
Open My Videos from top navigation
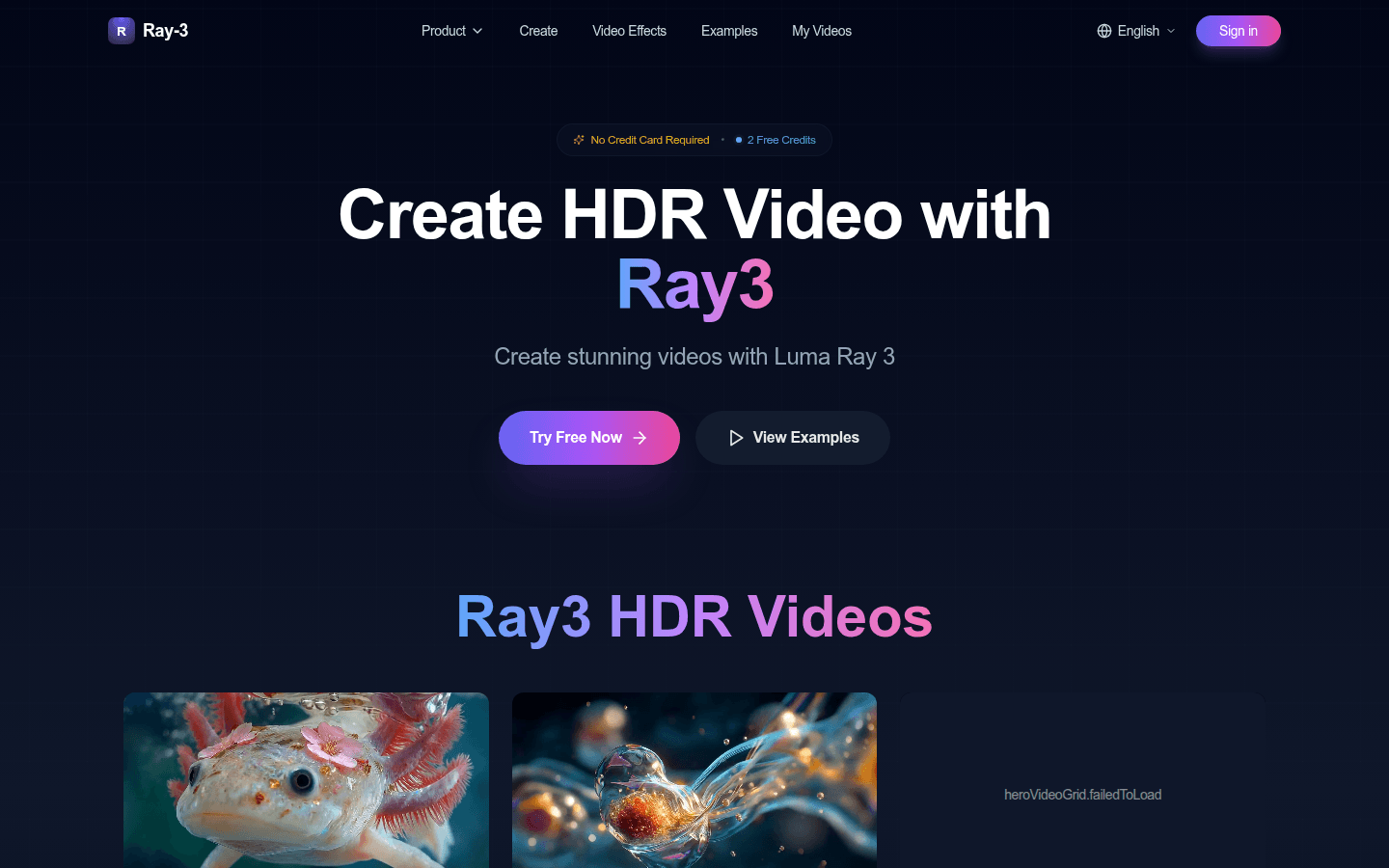coord(822,31)
